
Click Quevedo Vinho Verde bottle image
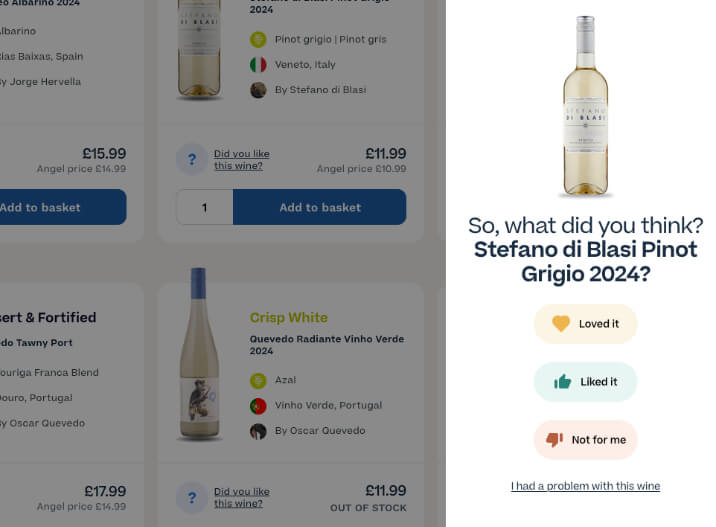(x=199, y=354)
